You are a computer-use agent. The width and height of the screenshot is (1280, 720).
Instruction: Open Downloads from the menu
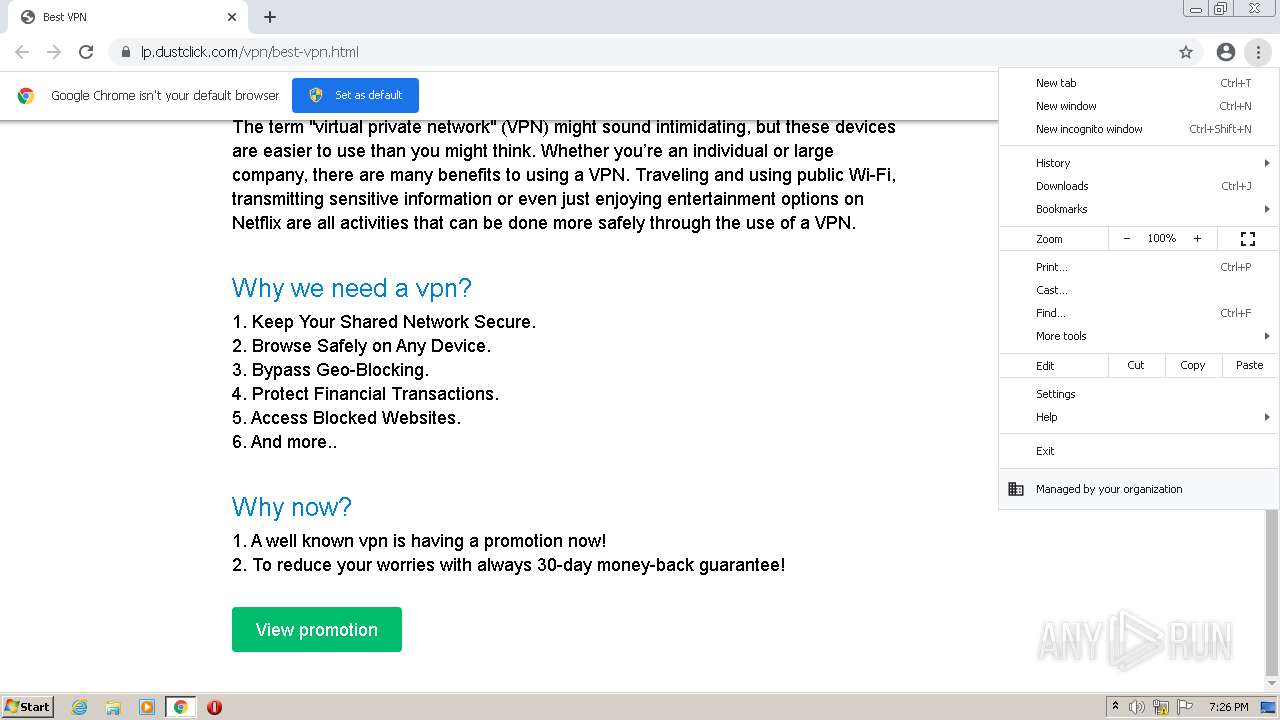[1139, 186]
